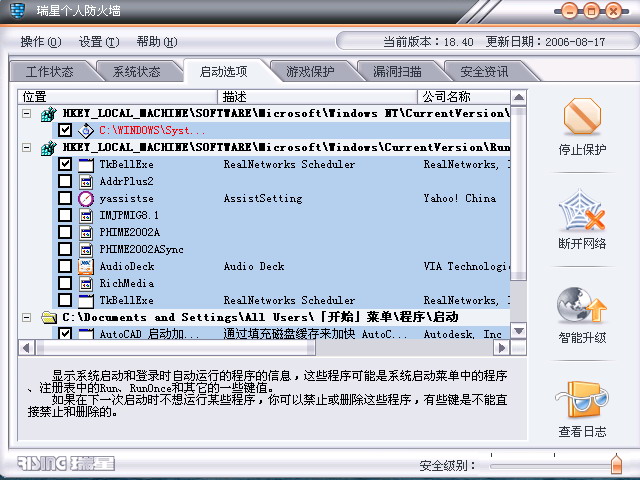Click the 位置 column header
The height and width of the screenshot is (480, 640).
[118, 97]
